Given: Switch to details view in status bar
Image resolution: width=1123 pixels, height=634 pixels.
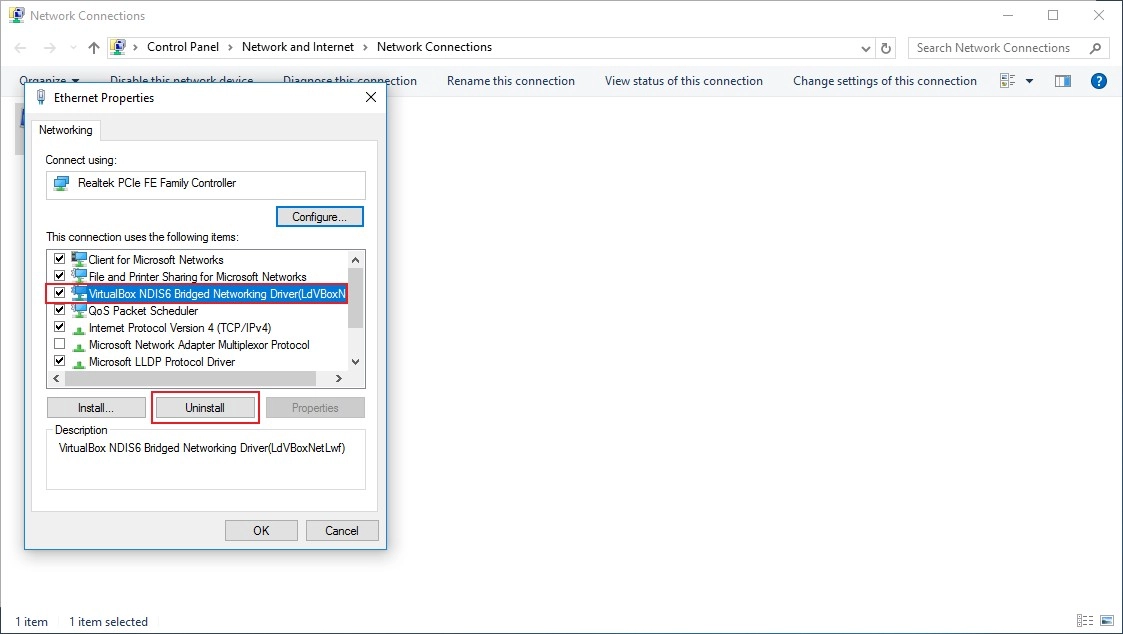Looking at the screenshot, I should (x=1085, y=621).
